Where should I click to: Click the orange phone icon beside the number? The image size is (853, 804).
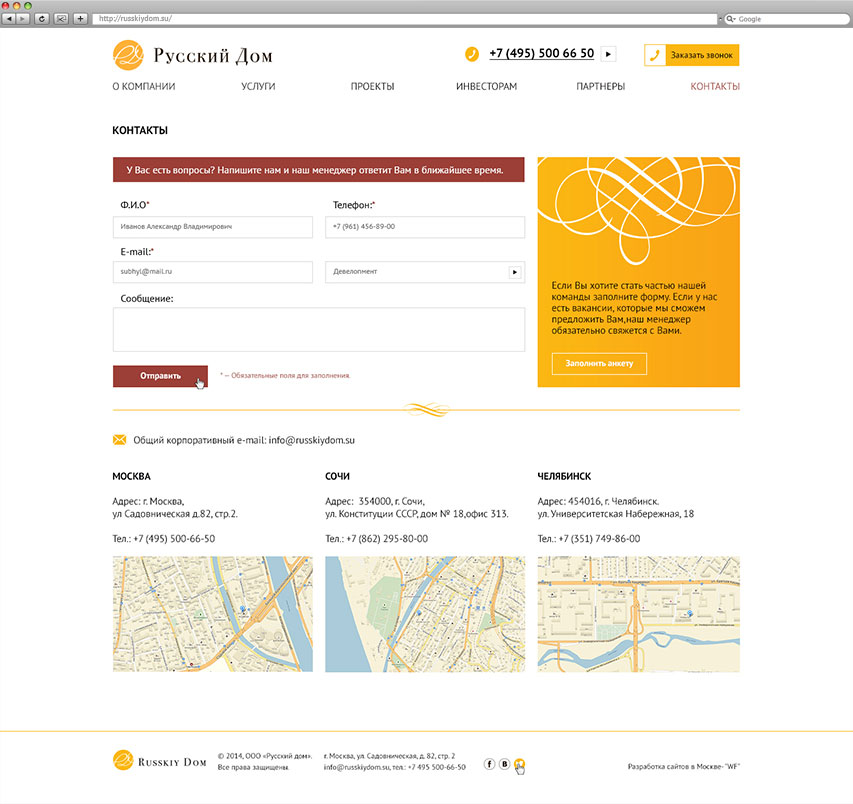pyautogui.click(x=472, y=54)
